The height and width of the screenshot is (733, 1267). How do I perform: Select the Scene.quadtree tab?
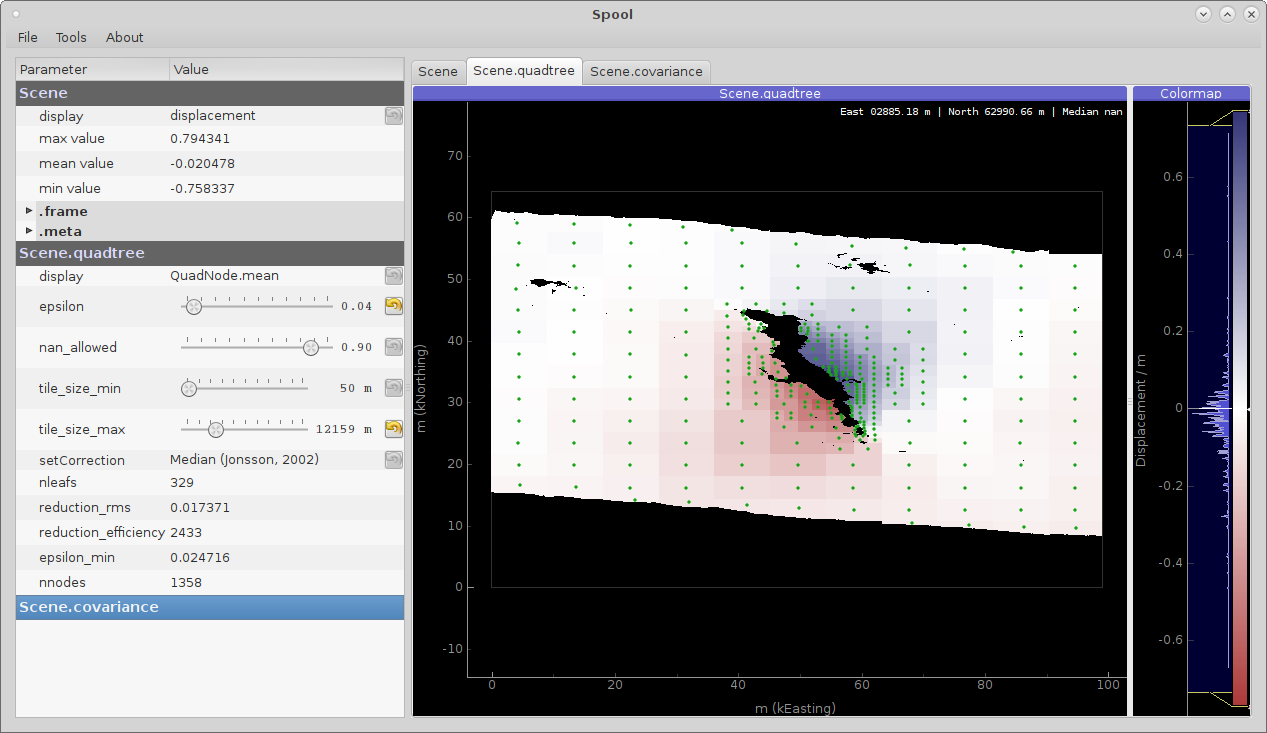tap(524, 71)
